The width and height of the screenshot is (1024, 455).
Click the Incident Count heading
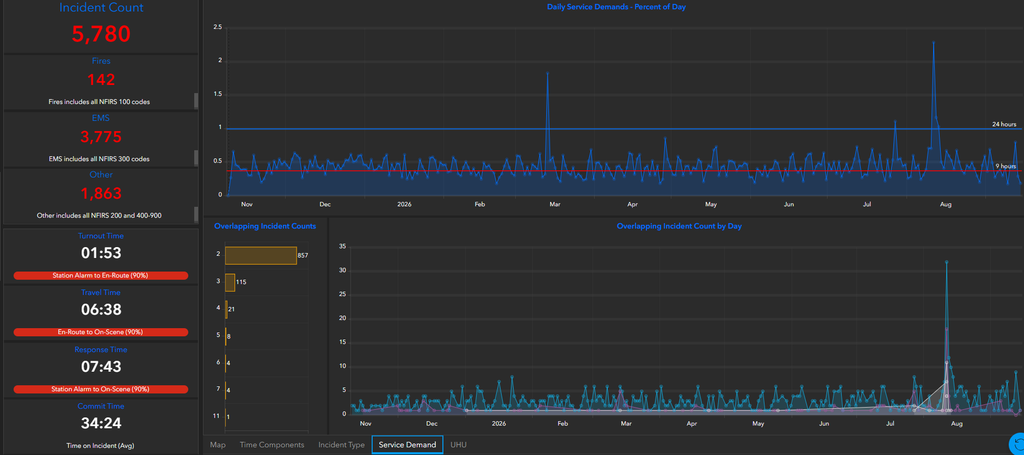[x=101, y=8]
